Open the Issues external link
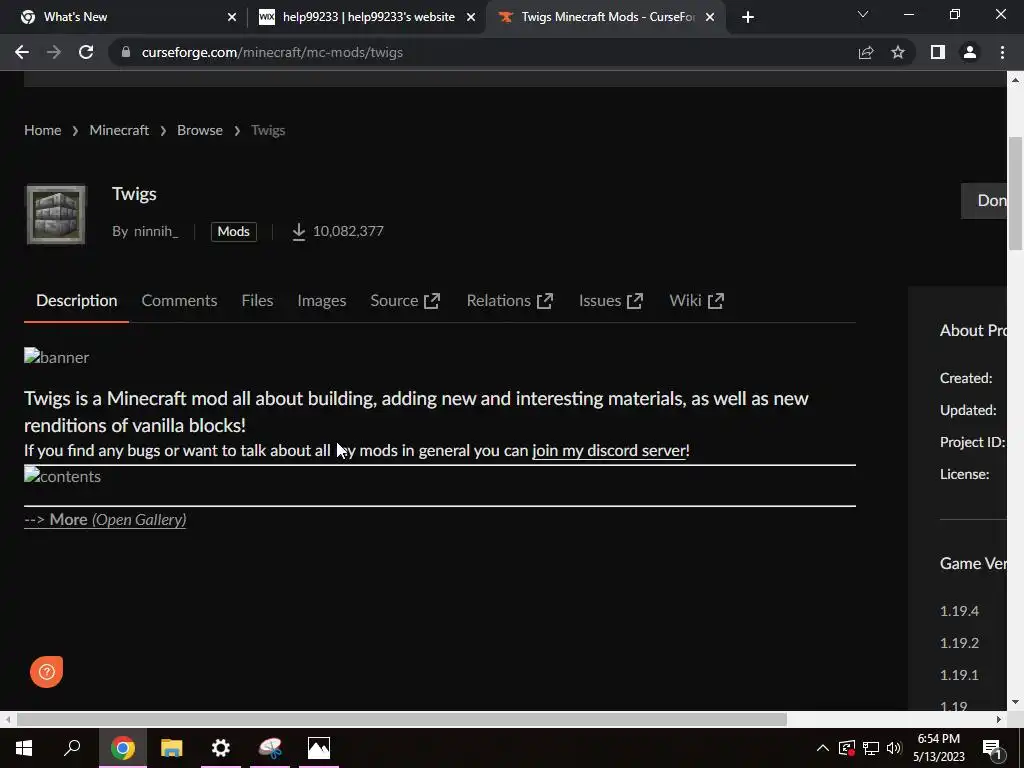The width and height of the screenshot is (1024, 768). tap(611, 300)
